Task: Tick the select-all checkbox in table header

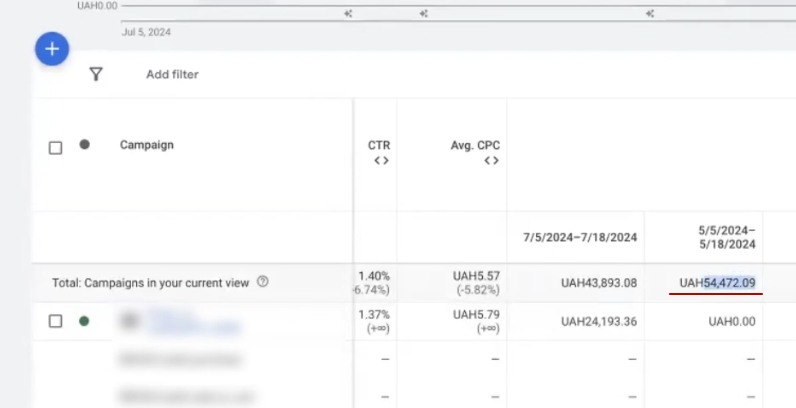Action: 56,148
